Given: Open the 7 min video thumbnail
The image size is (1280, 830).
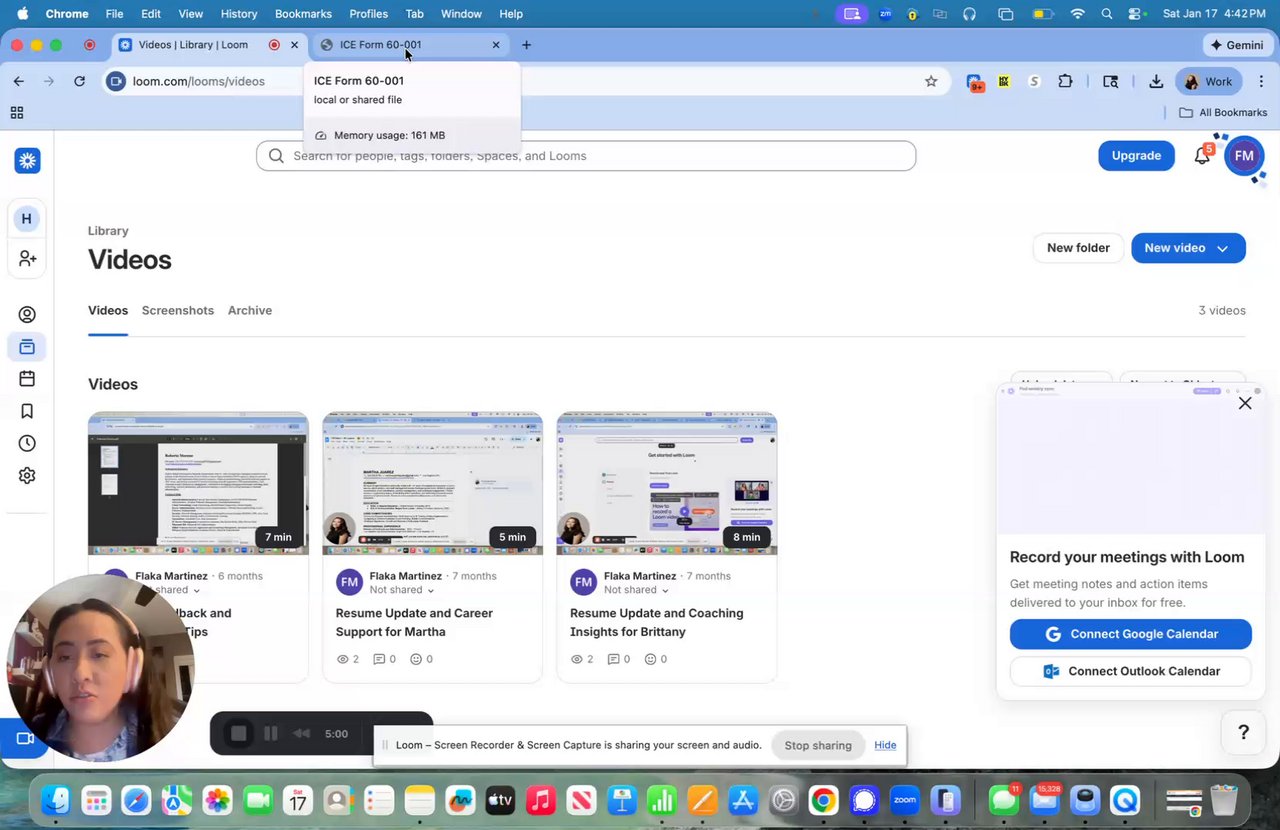Looking at the screenshot, I should coord(198,483).
